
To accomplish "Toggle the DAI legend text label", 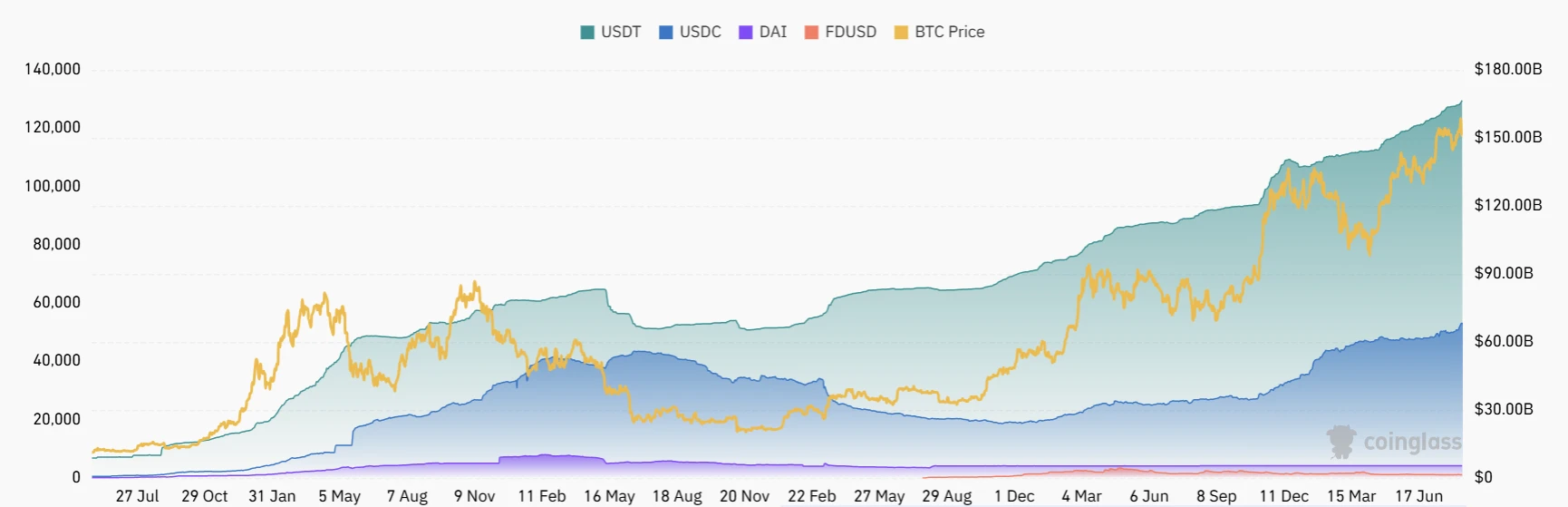I will 773,32.
